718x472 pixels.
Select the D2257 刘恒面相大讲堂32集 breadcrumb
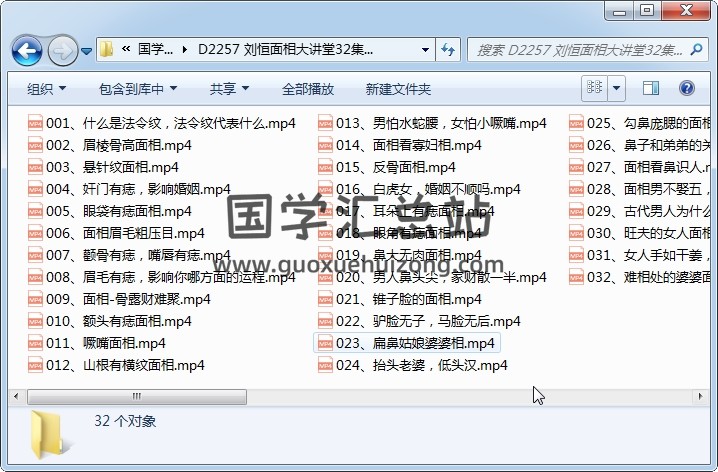coord(285,49)
